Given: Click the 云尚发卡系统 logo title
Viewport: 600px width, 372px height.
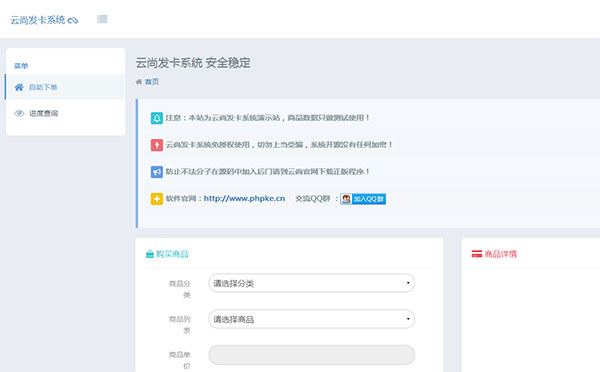Looking at the screenshot, I should (x=38, y=20).
